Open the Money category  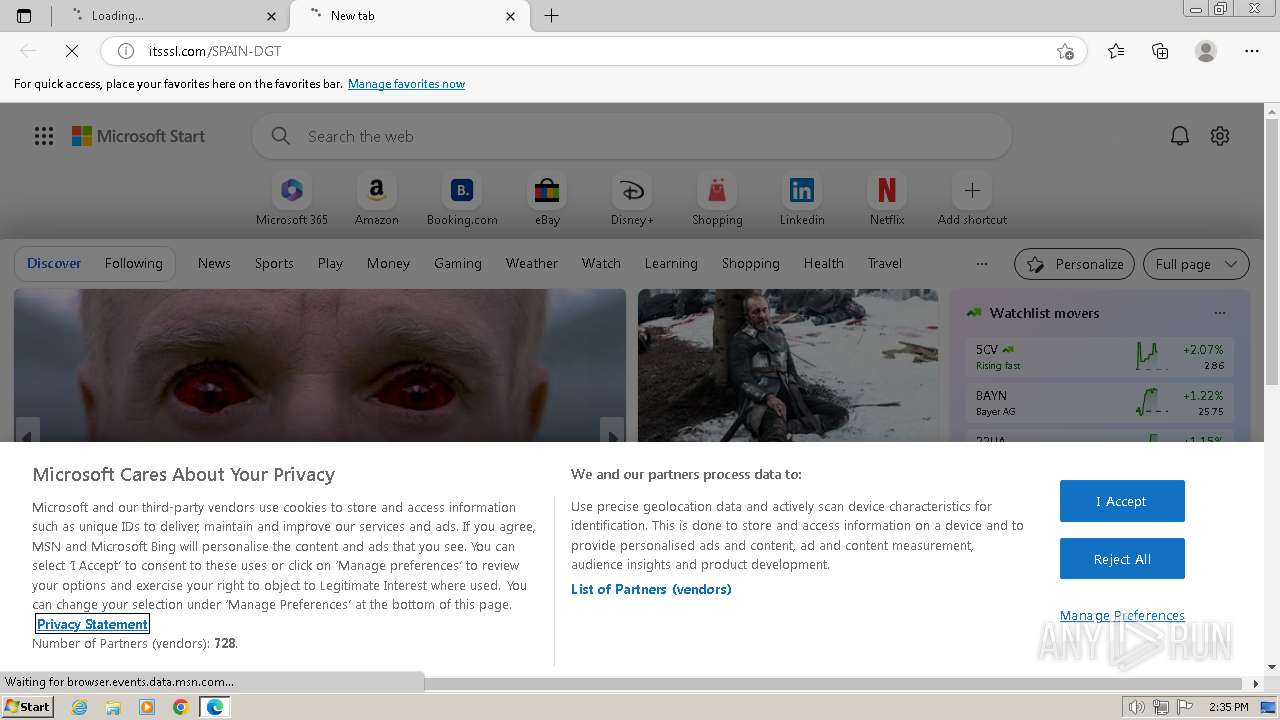tap(388, 264)
